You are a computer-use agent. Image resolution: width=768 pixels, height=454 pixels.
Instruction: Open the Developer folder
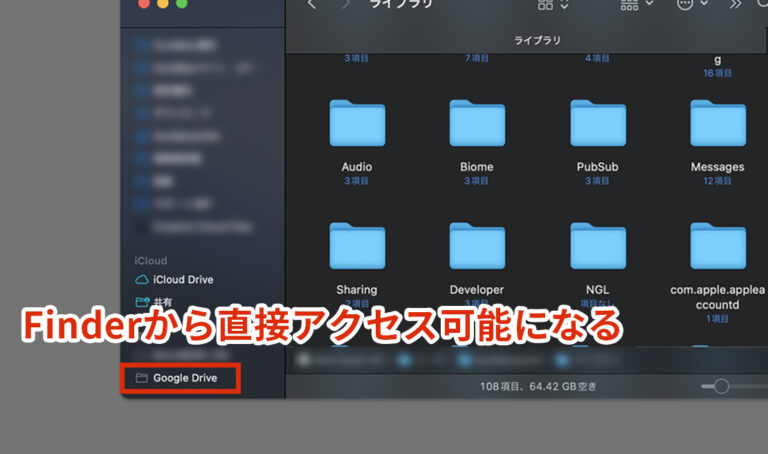[x=477, y=246]
